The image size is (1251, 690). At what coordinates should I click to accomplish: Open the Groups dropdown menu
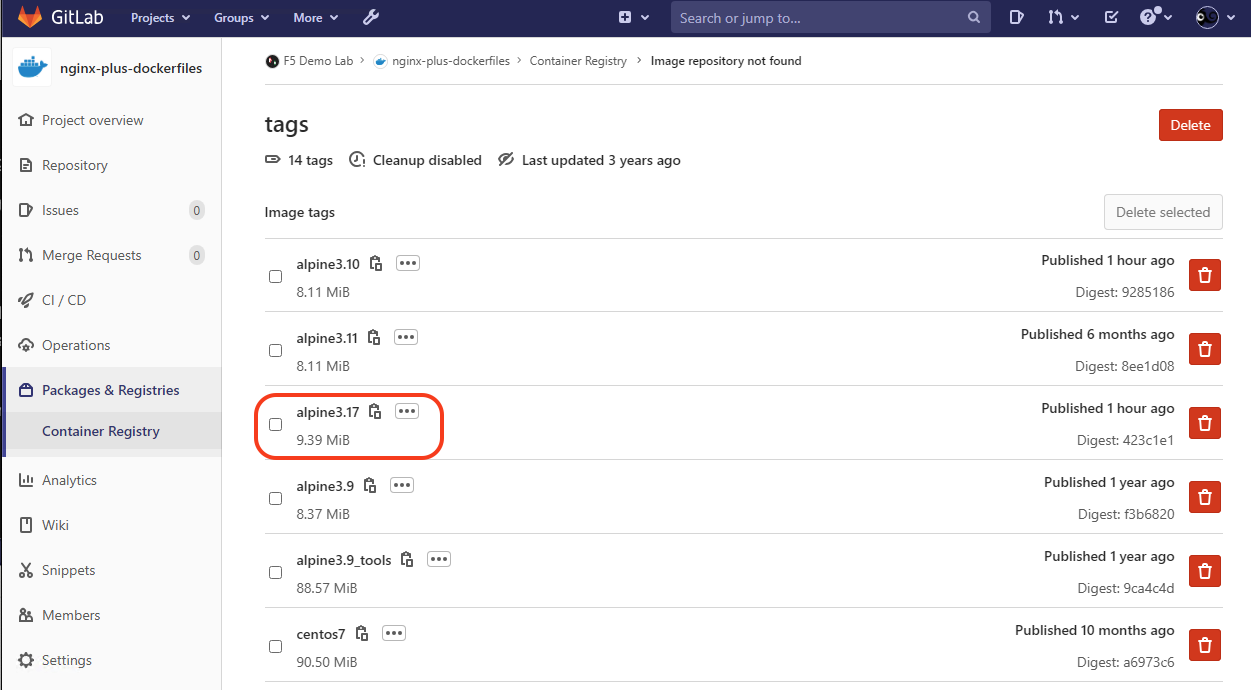(x=241, y=17)
